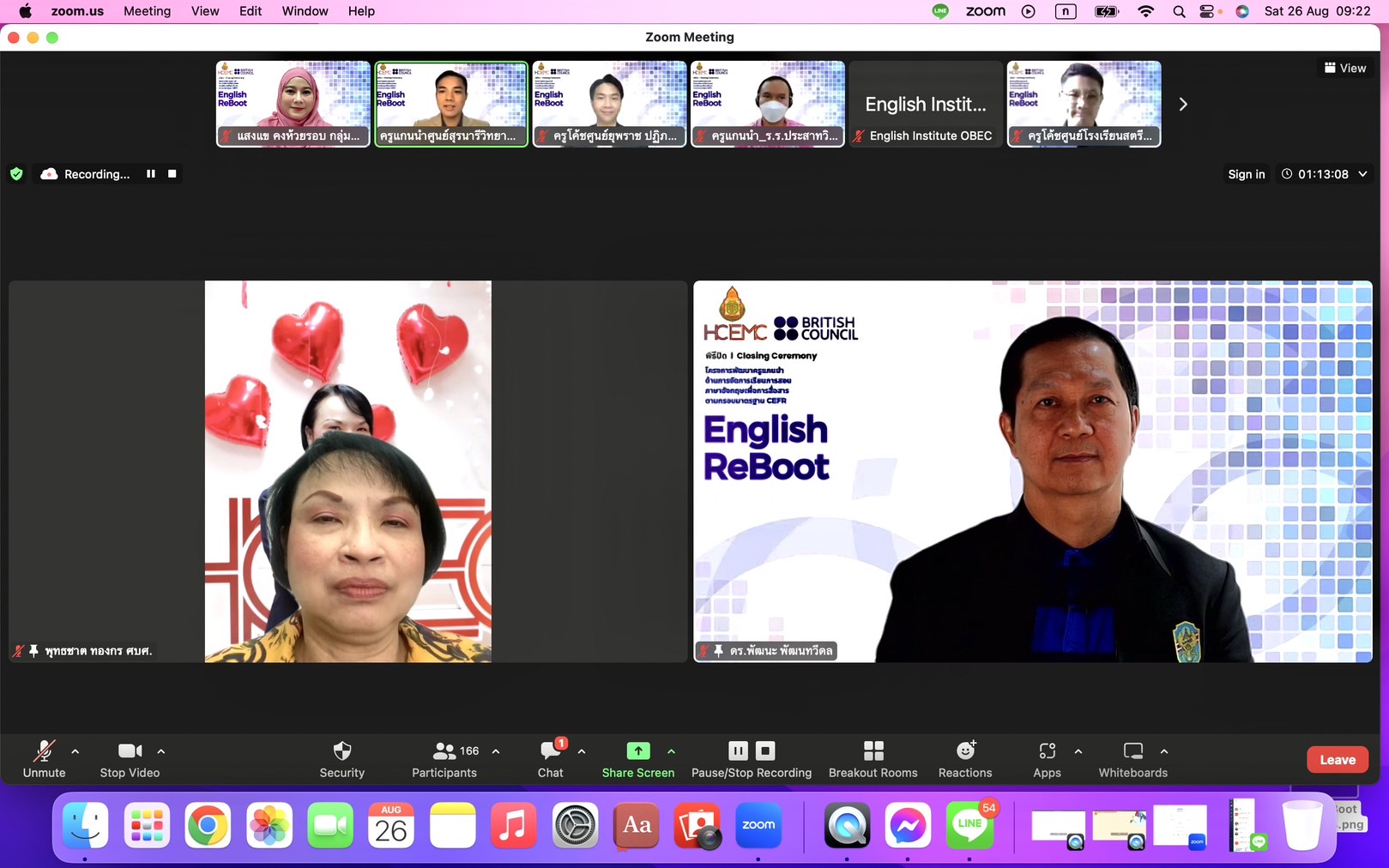Open Participants panel showing 166
The image size is (1389, 868).
pos(444,759)
